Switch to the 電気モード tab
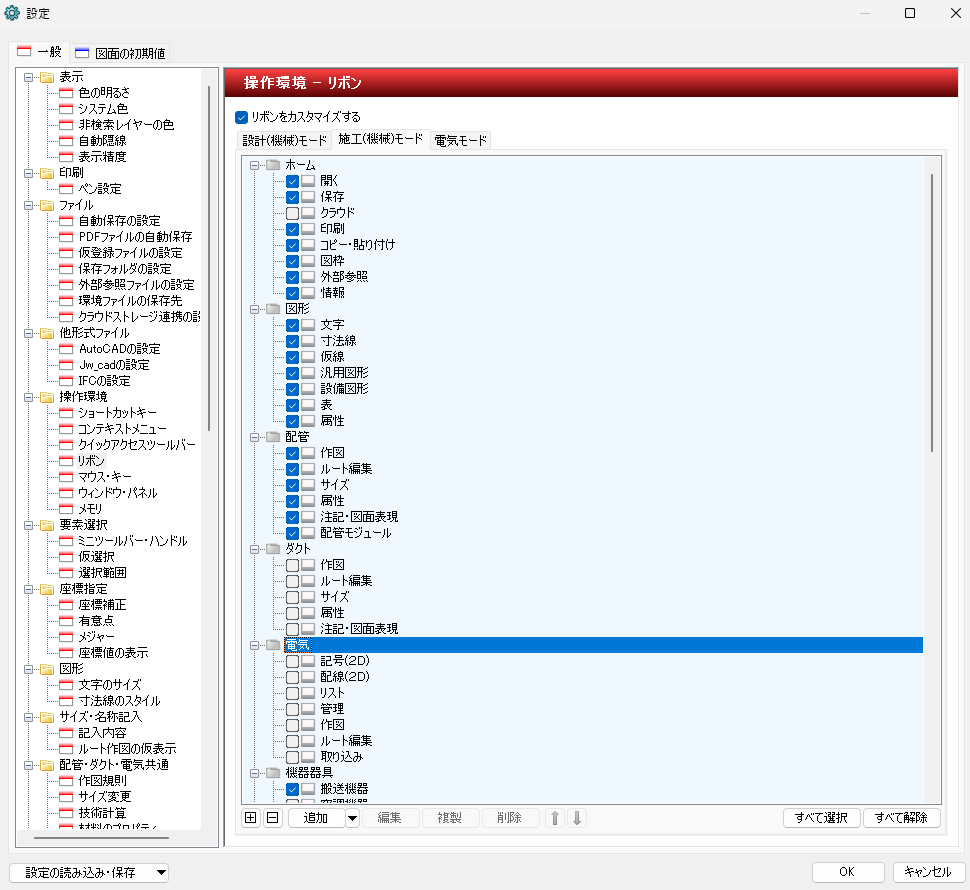This screenshot has width=970, height=890. point(460,140)
